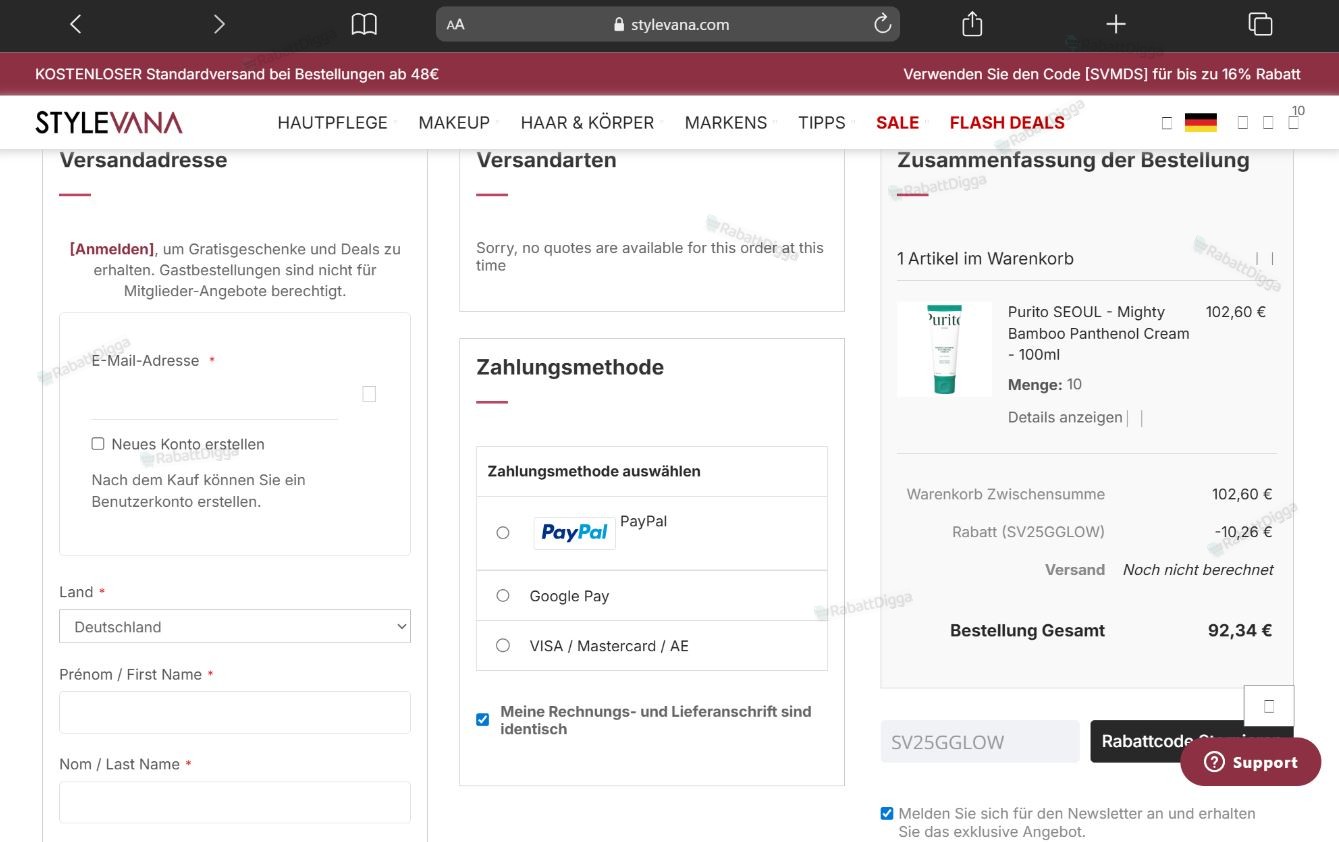Tap the AA reader text-size button
Image resolution: width=1339 pixels, height=842 pixels.
pyautogui.click(x=456, y=25)
